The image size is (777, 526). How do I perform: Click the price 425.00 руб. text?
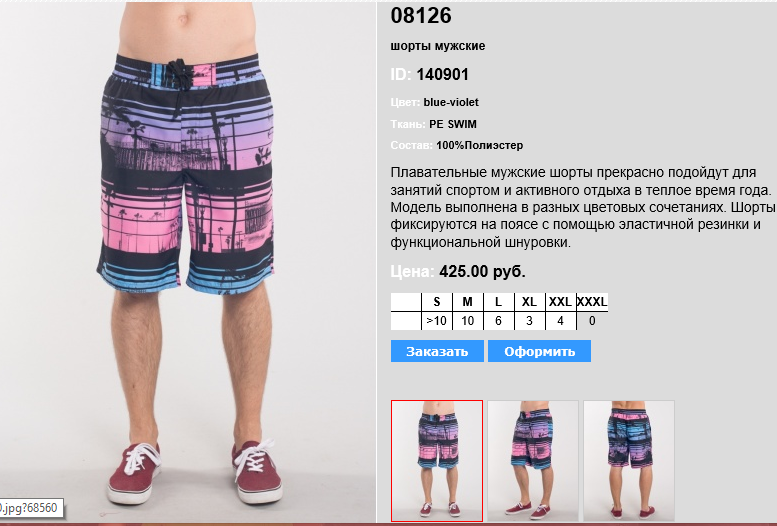point(482,271)
